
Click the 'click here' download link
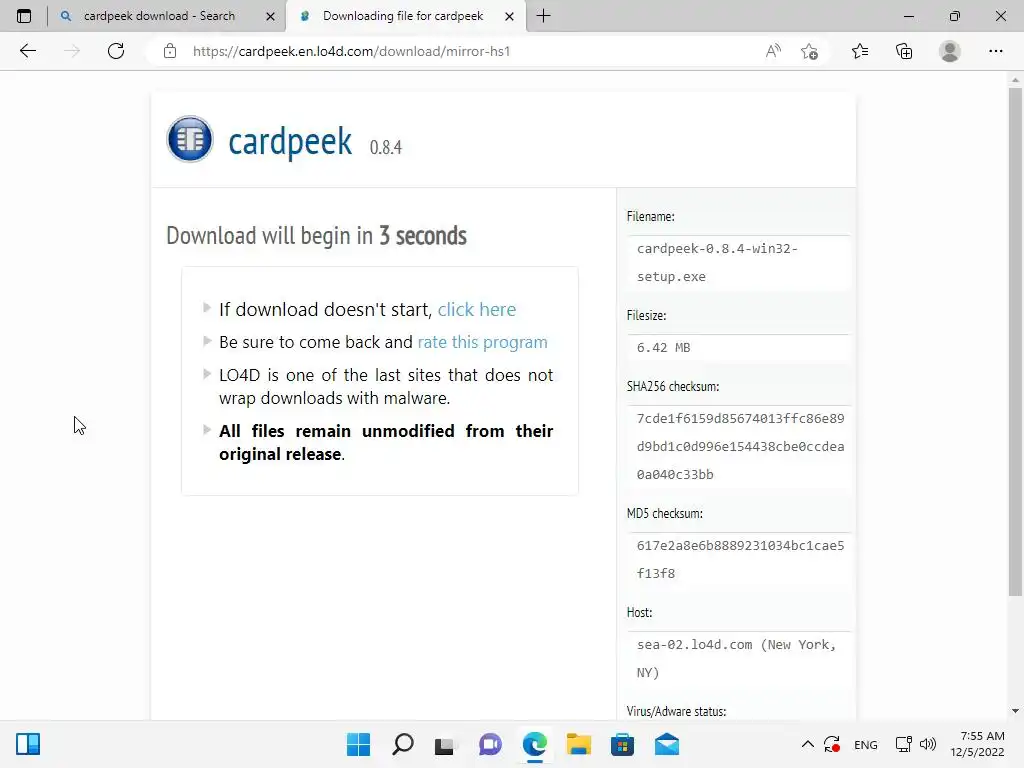[x=477, y=309]
